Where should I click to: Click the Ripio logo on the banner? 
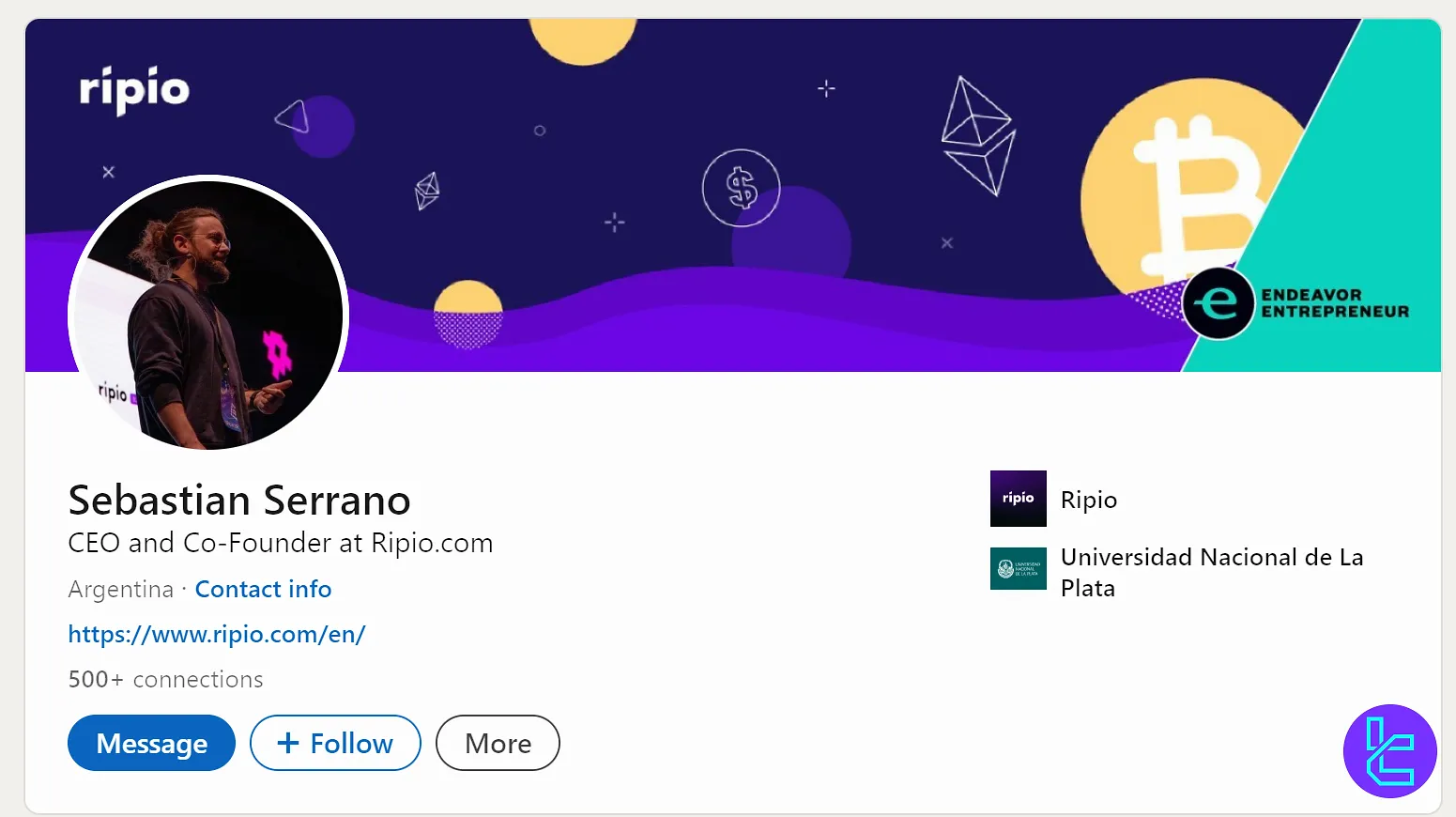point(133,89)
